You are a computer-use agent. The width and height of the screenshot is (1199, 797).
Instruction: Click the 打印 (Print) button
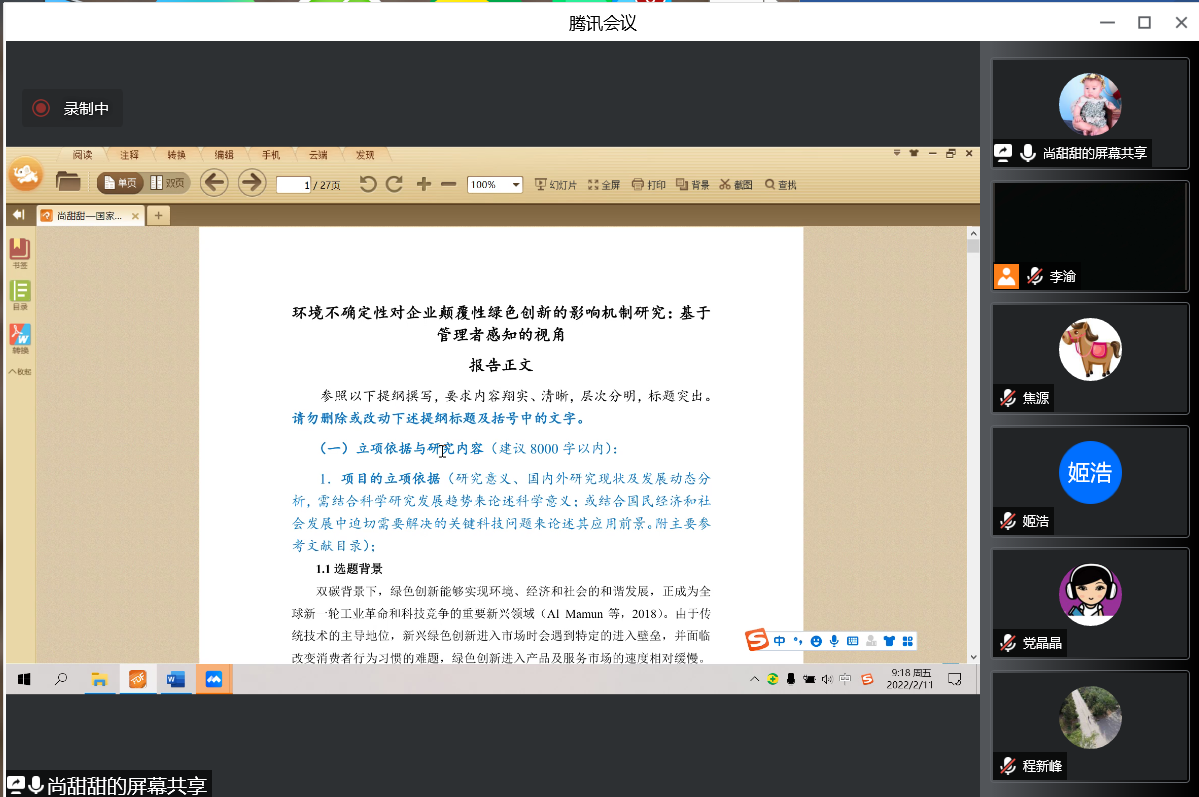pyautogui.click(x=648, y=185)
